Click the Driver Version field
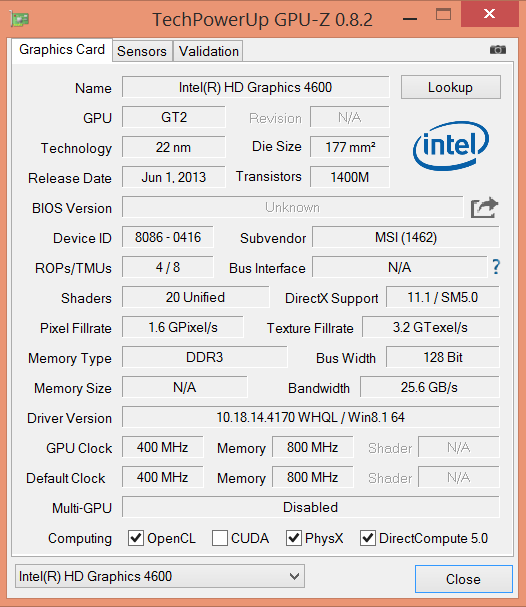Viewport: 526px width, 607px height. (x=310, y=417)
